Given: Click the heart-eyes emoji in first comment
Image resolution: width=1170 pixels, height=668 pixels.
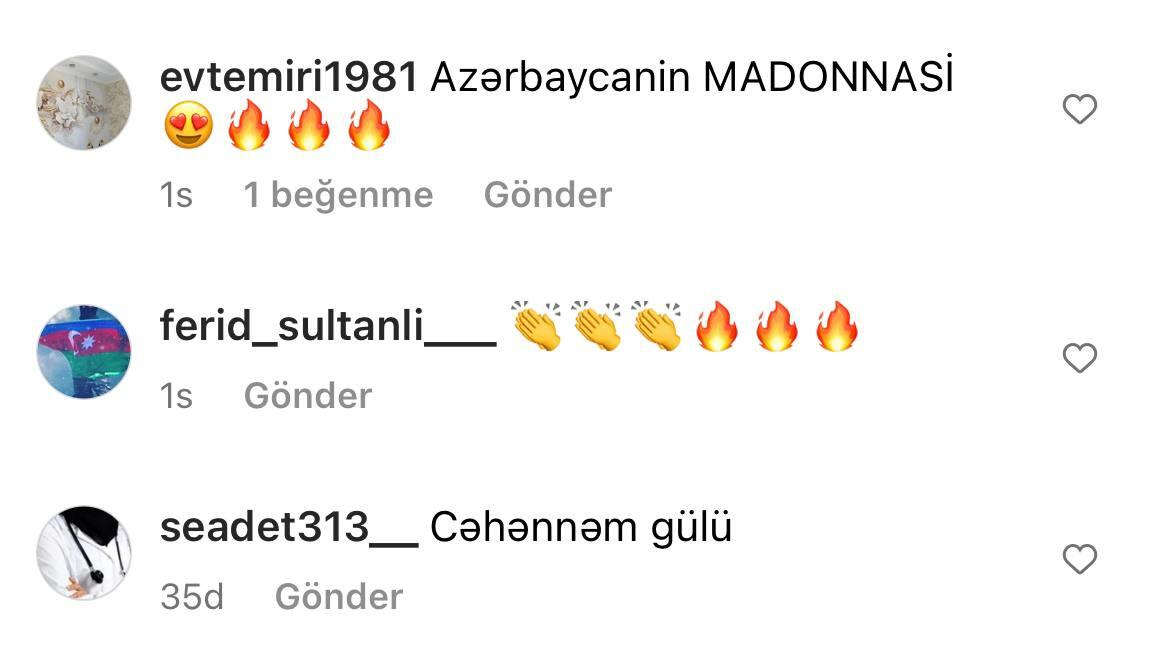Looking at the screenshot, I should (x=188, y=126).
